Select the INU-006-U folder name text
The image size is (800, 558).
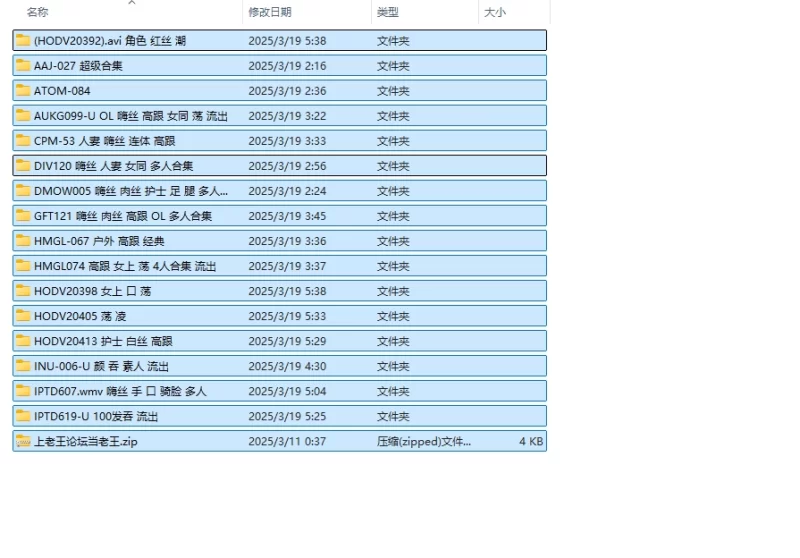(x=101, y=366)
